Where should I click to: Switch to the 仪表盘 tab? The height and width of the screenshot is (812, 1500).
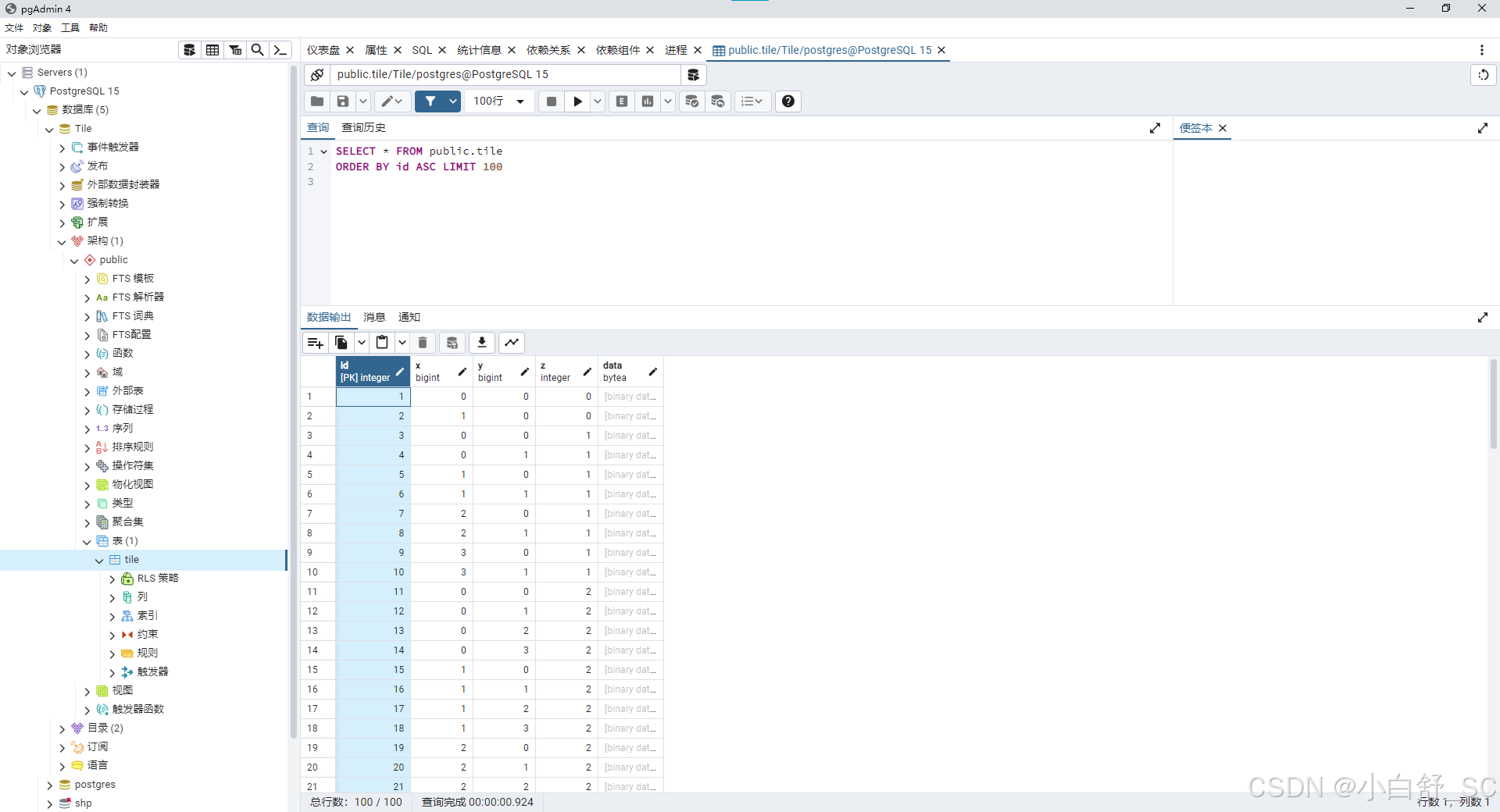point(323,50)
